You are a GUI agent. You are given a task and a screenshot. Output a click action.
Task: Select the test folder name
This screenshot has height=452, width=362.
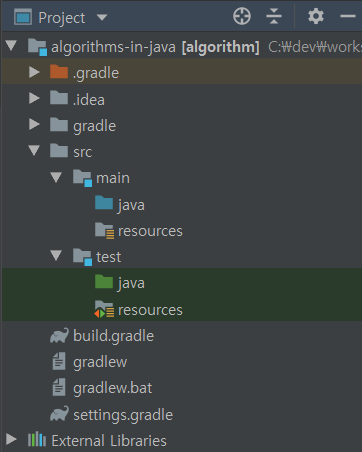click(x=109, y=257)
